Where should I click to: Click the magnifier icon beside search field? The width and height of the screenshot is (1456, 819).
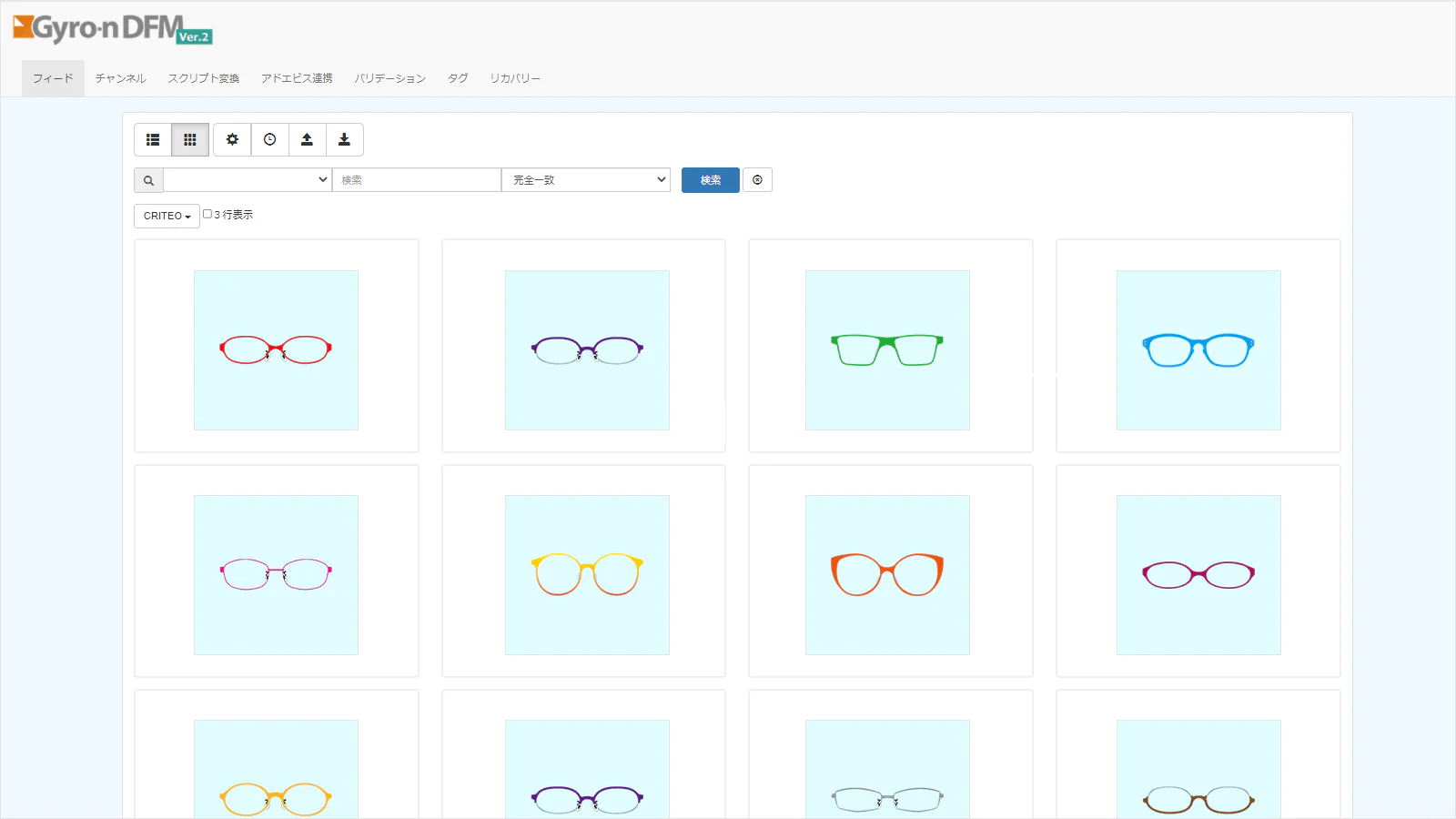(x=148, y=180)
